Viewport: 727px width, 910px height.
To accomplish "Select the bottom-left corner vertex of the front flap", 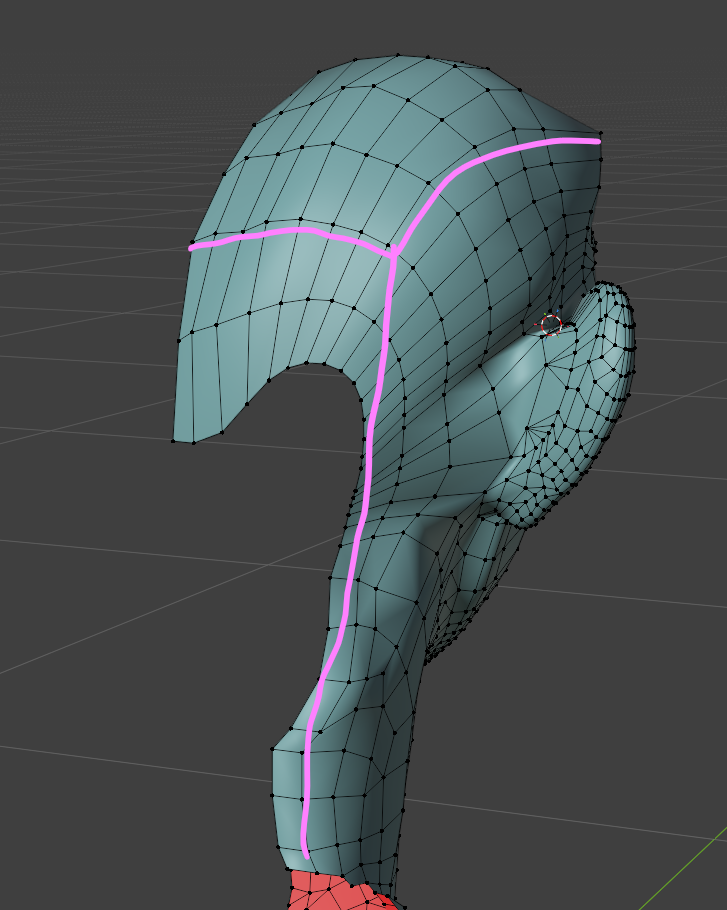I will point(174,440).
